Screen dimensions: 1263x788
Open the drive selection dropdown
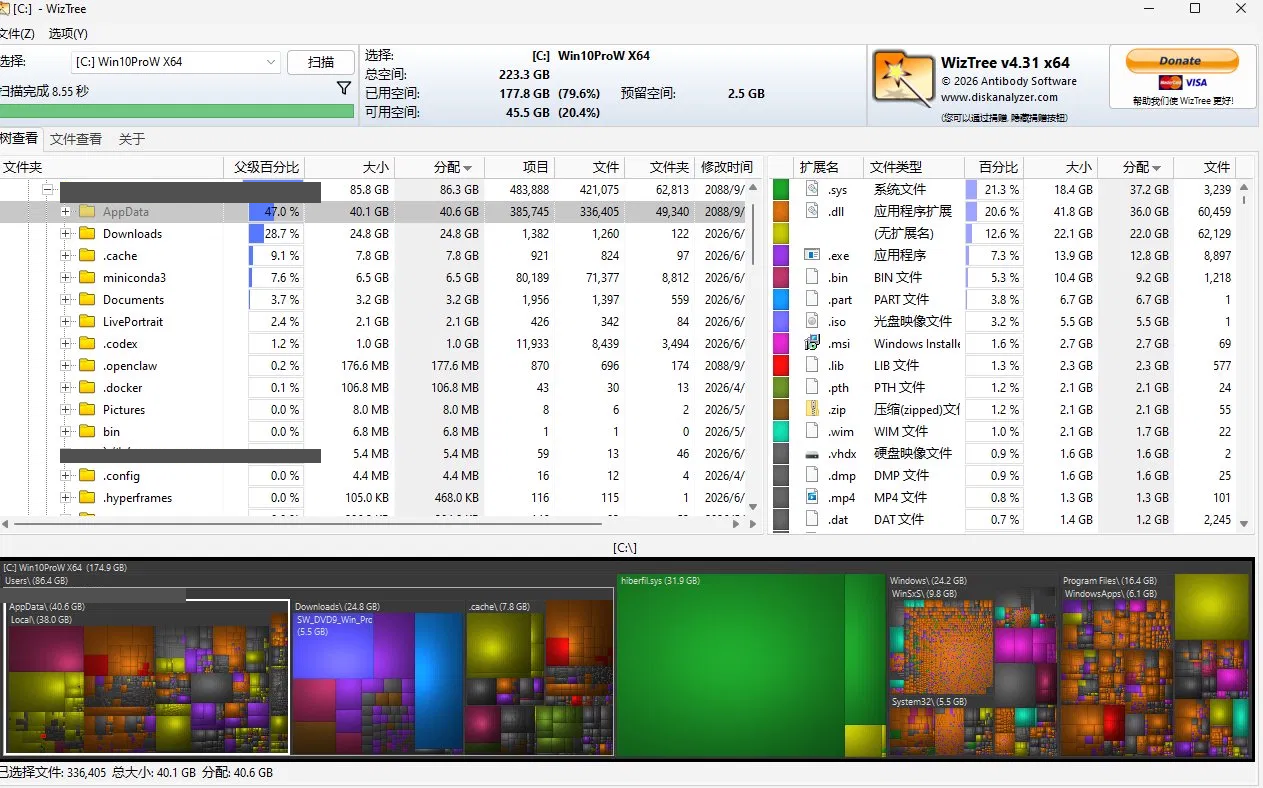pyautogui.click(x=175, y=62)
